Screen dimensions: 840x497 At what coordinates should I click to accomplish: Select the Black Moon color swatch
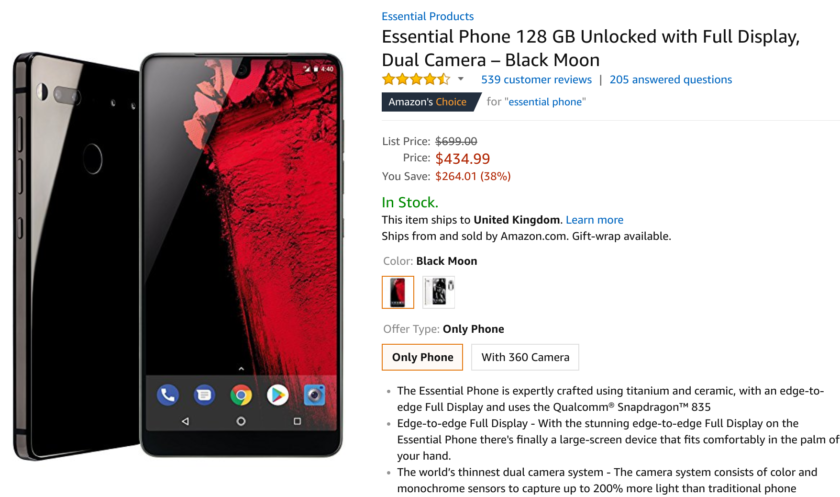point(398,292)
